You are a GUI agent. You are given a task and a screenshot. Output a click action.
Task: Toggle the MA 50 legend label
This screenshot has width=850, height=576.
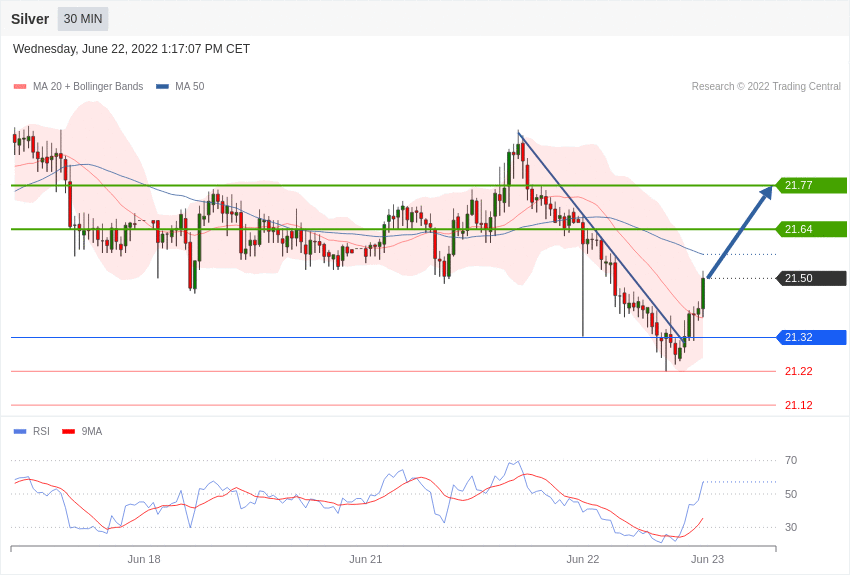click(x=190, y=87)
